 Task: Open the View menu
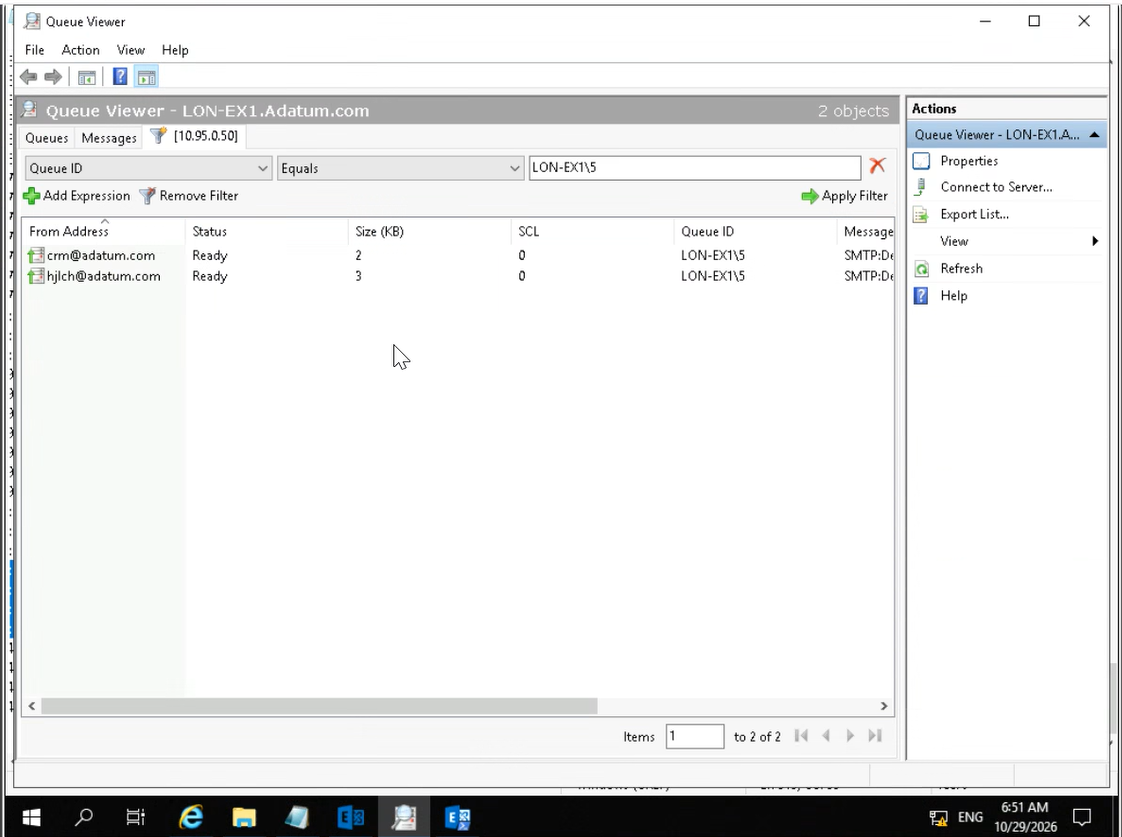coord(131,50)
